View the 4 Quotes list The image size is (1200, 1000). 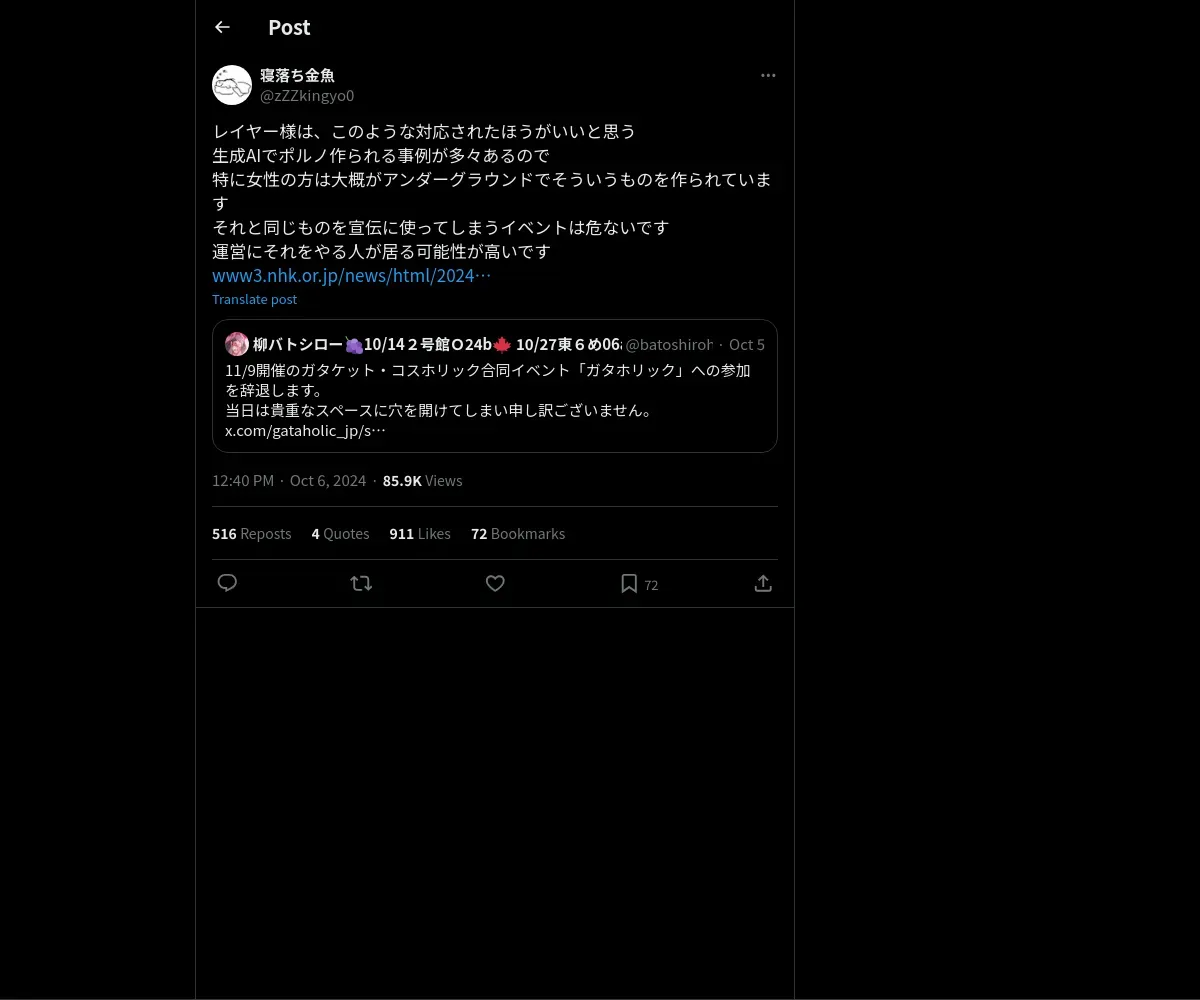(340, 534)
